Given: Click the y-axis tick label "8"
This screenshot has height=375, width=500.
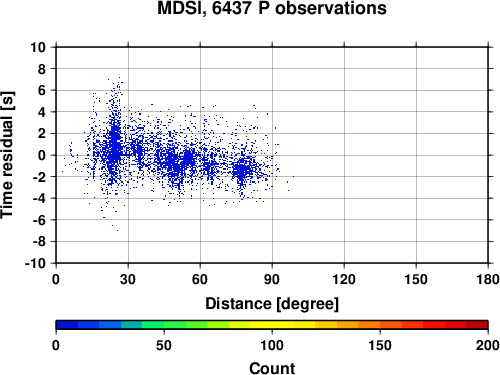Looking at the screenshot, I should point(42,69).
